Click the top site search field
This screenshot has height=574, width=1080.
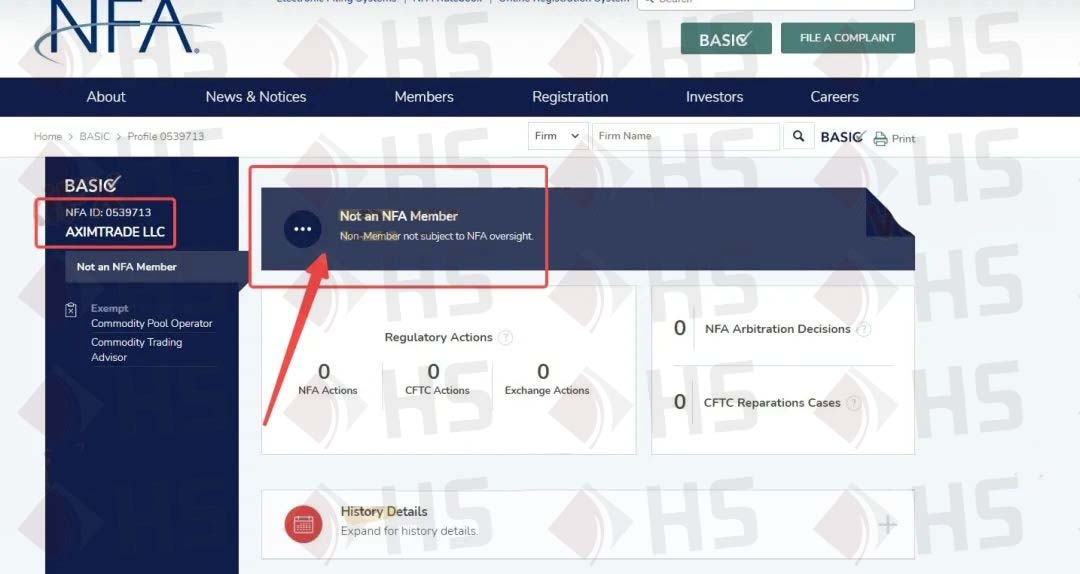(x=776, y=3)
